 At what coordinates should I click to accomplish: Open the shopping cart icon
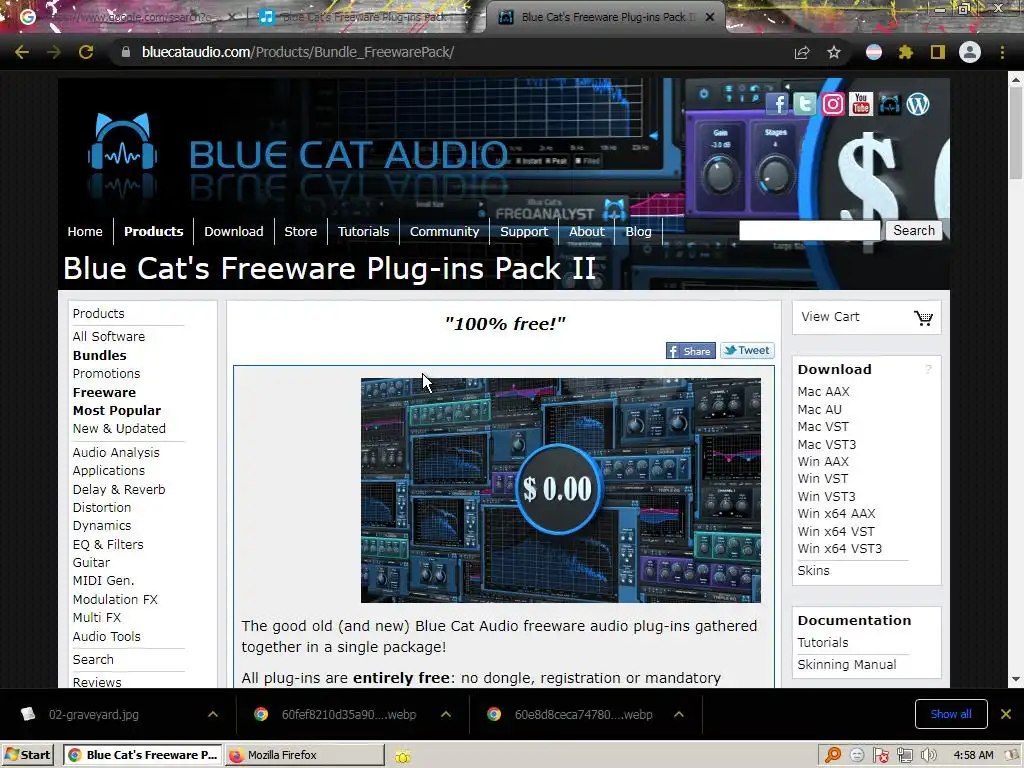[x=923, y=317]
